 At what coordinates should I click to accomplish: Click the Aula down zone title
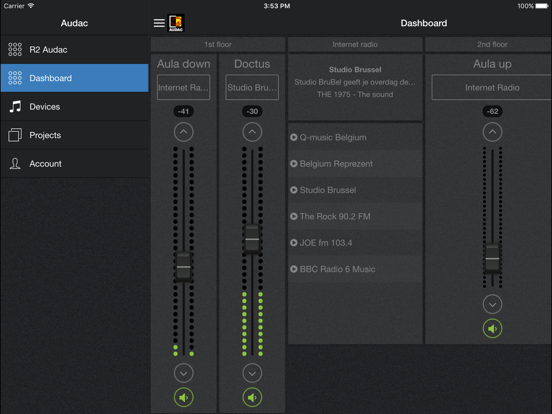(183, 64)
